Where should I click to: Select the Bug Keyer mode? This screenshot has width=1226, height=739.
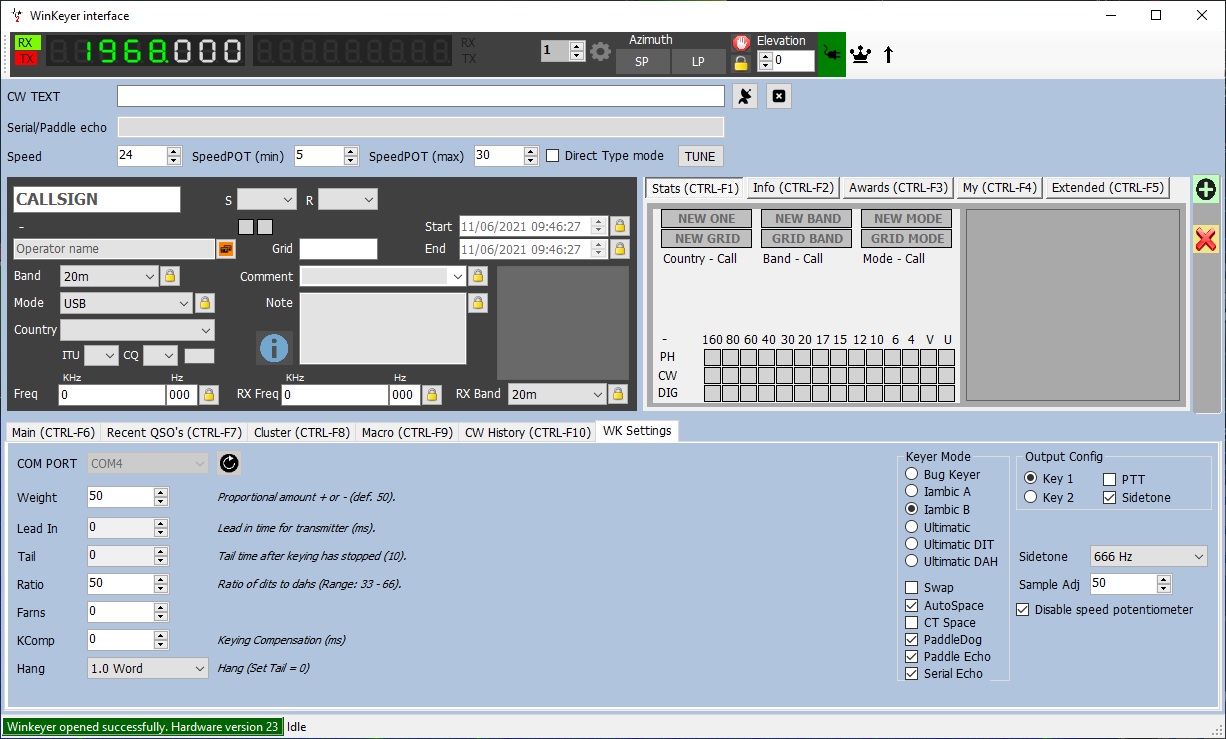pos(911,474)
